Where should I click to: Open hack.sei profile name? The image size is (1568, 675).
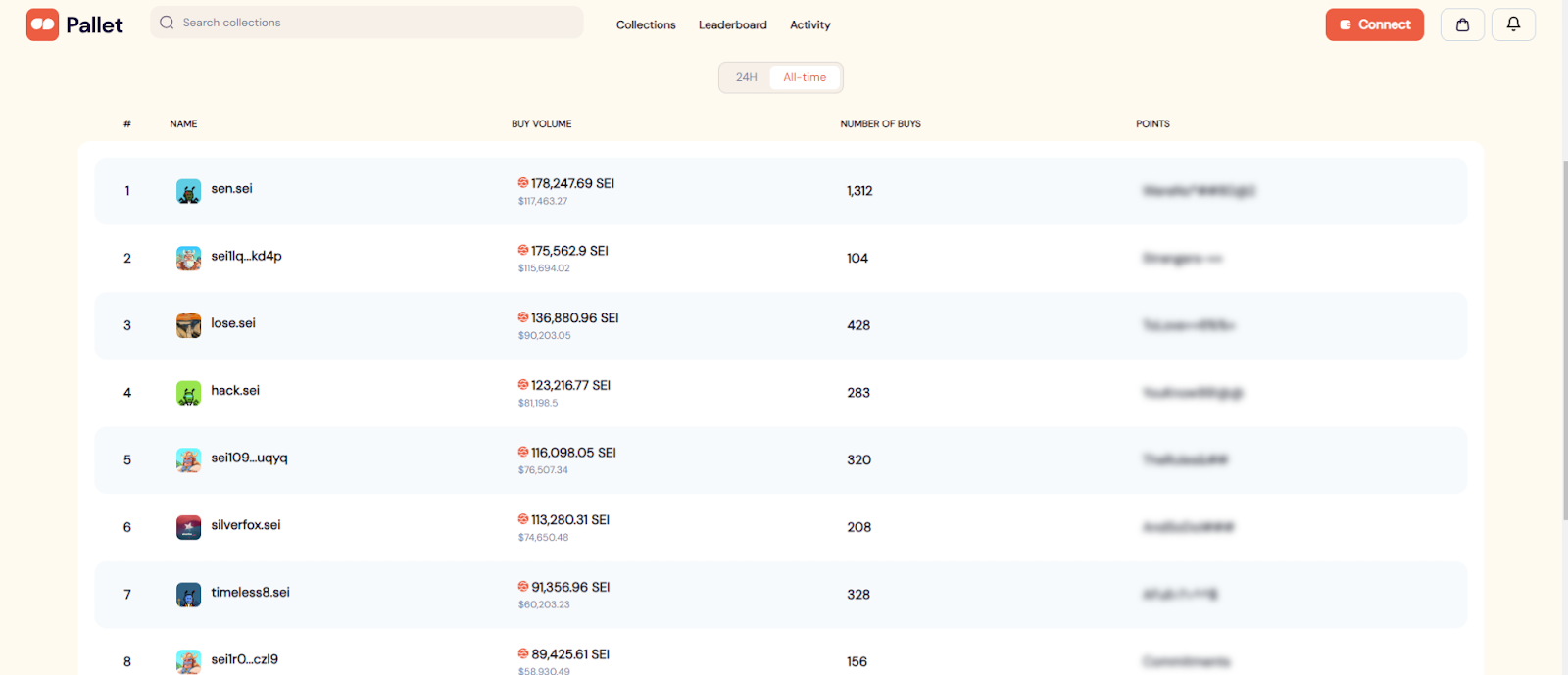pos(235,390)
